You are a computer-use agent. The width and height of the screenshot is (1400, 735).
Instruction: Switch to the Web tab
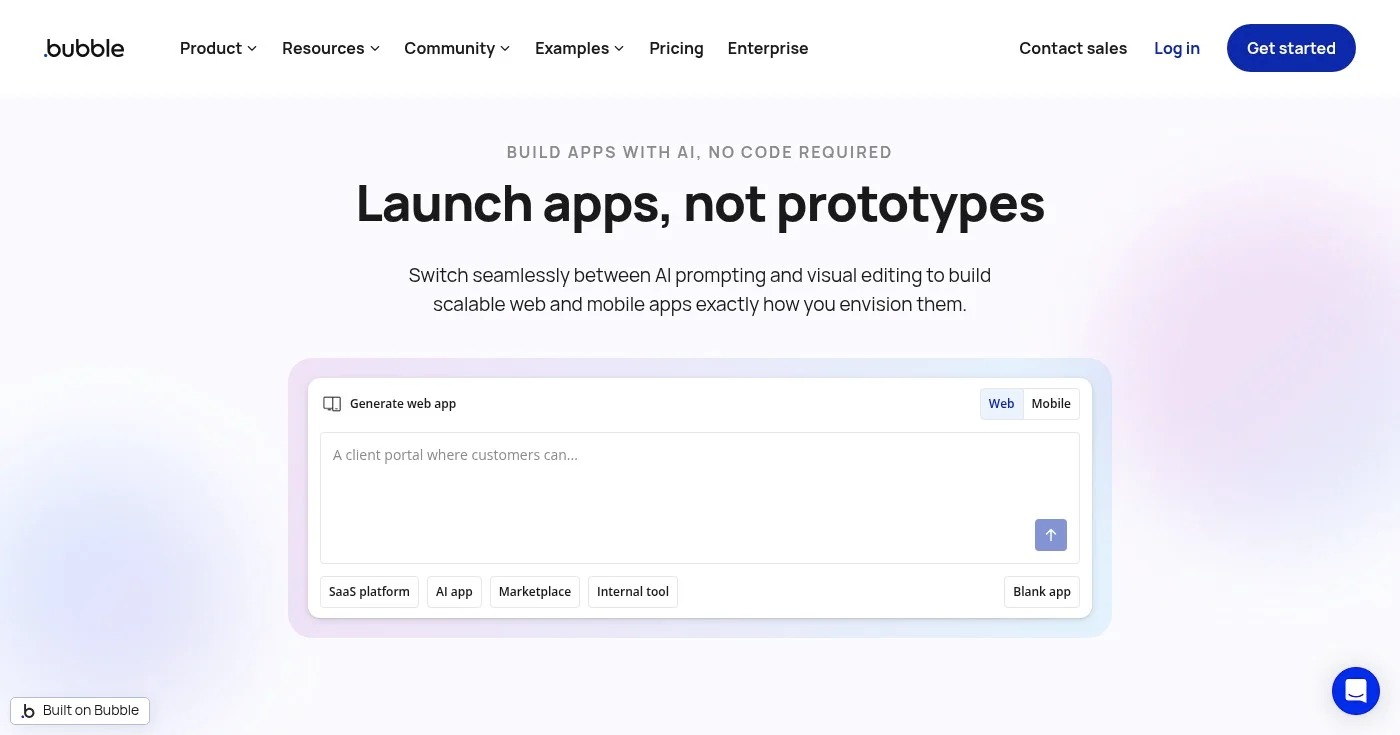click(x=1001, y=404)
